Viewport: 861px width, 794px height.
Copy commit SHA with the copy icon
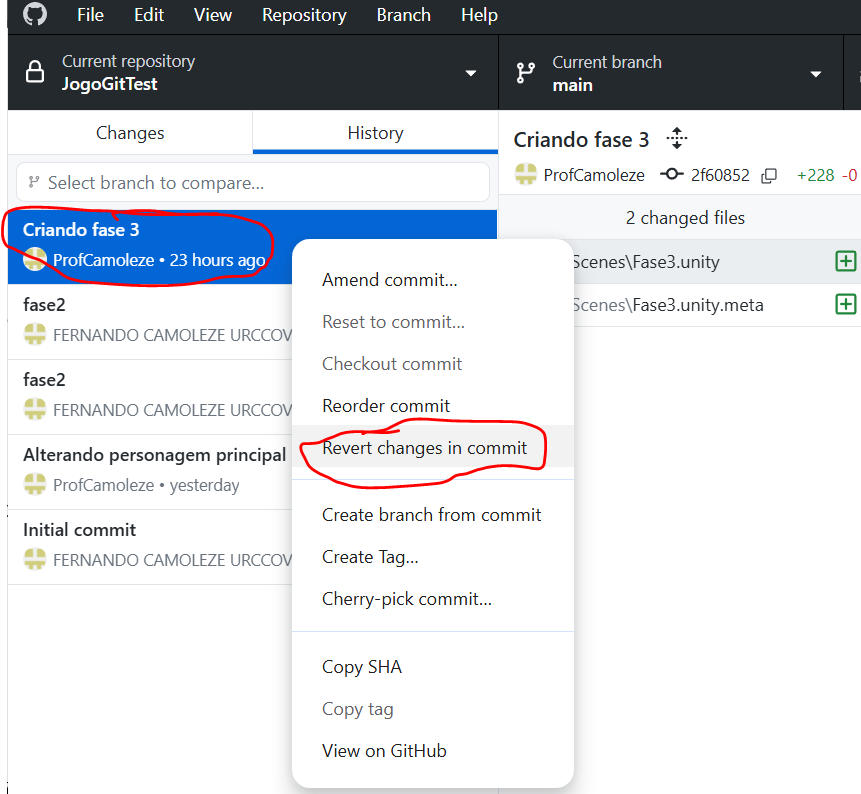pyautogui.click(x=769, y=175)
